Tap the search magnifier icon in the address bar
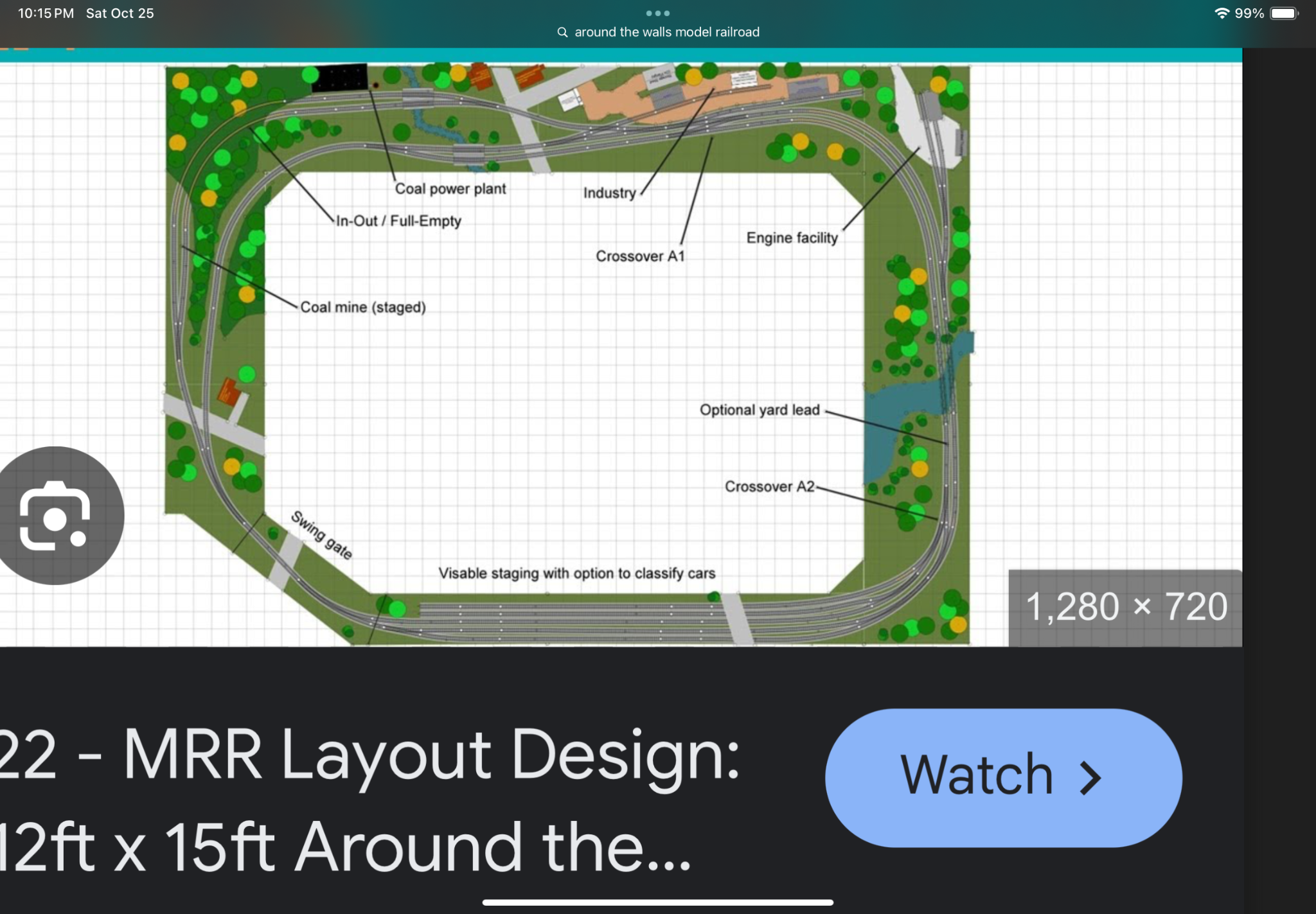Viewport: 1316px width, 914px height. pos(562,32)
